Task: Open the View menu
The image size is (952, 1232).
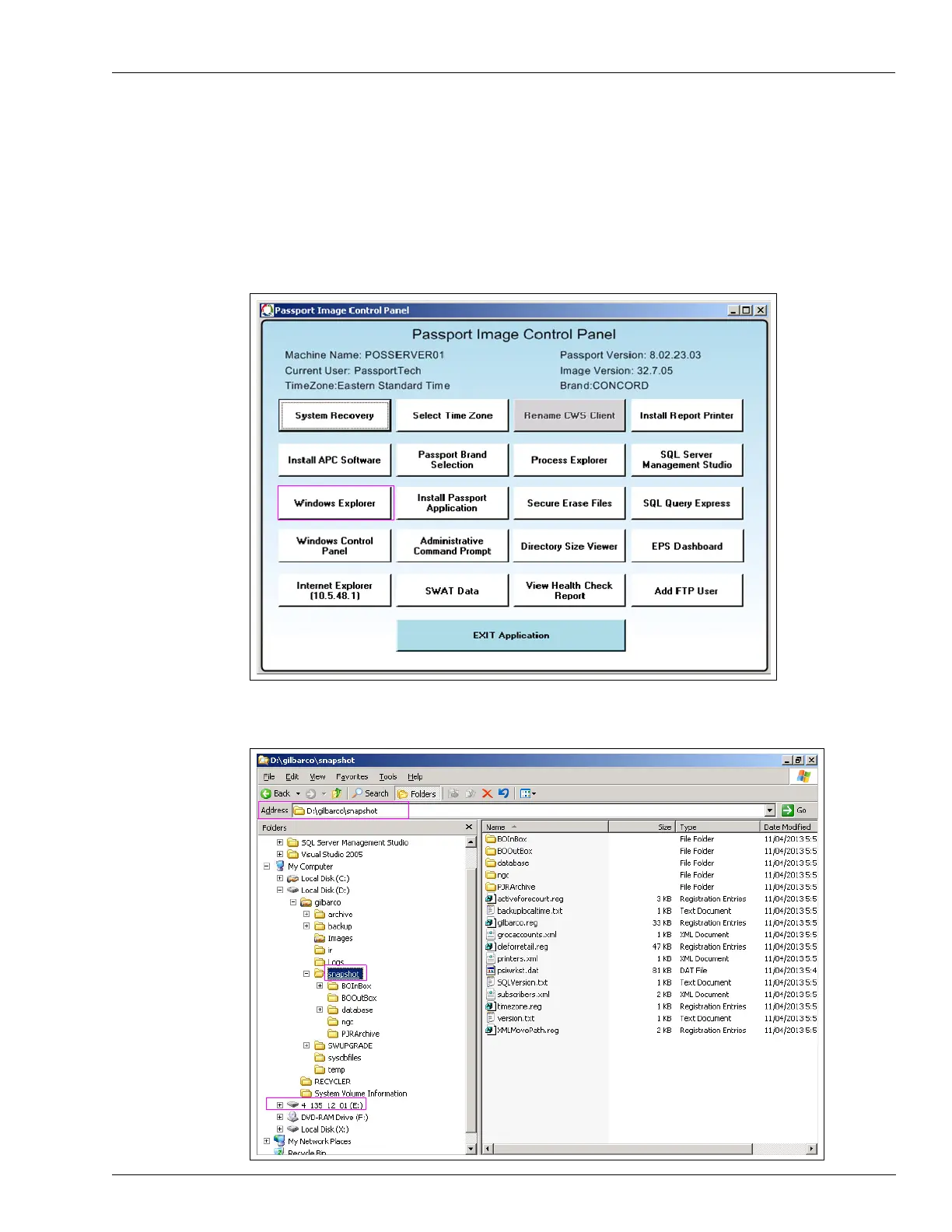Action: point(317,776)
